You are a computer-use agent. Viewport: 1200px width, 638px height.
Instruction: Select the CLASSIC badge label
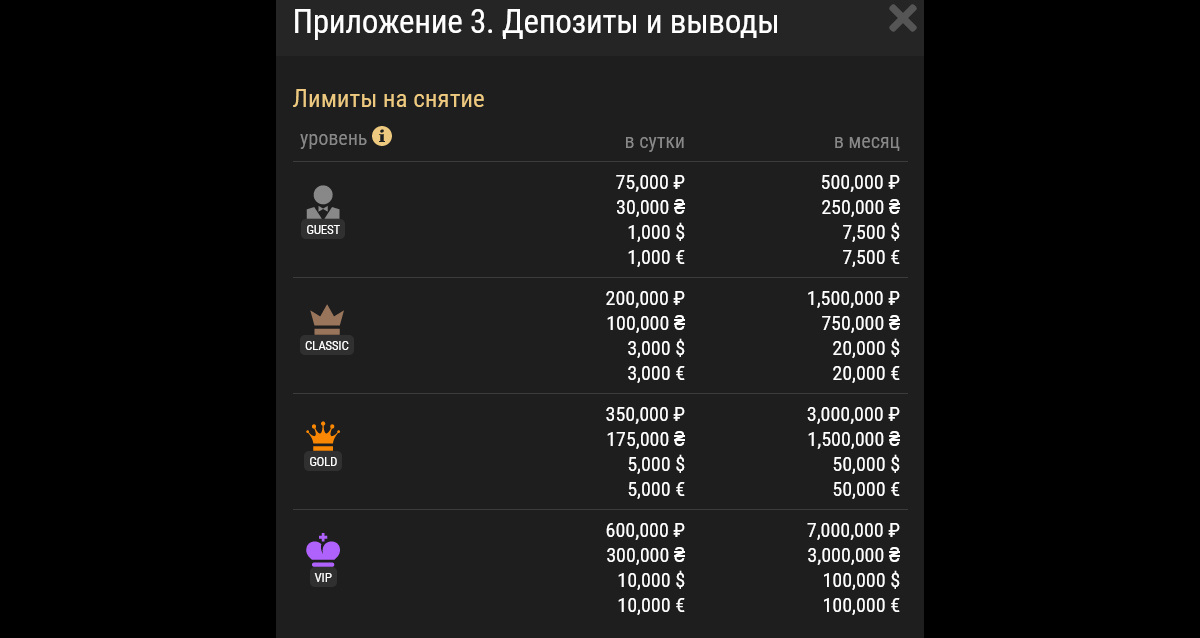(x=326, y=345)
